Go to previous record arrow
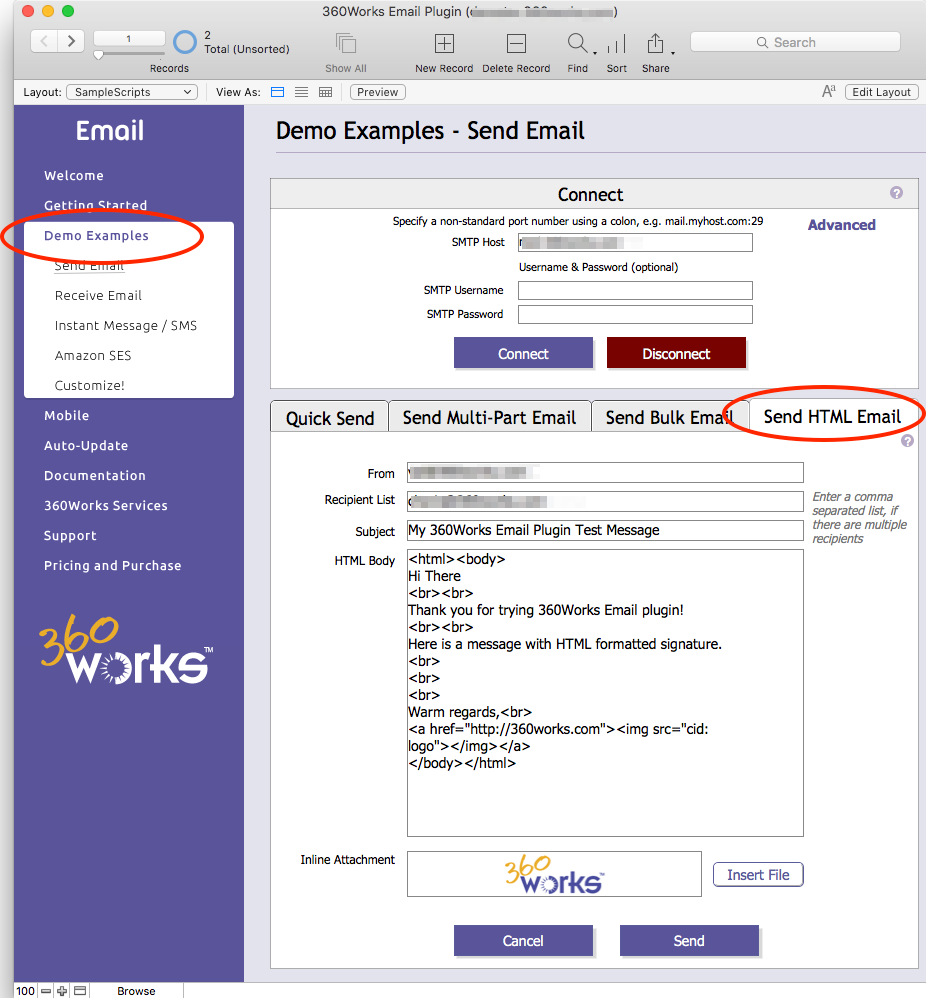The height and width of the screenshot is (998, 926). click(x=44, y=42)
